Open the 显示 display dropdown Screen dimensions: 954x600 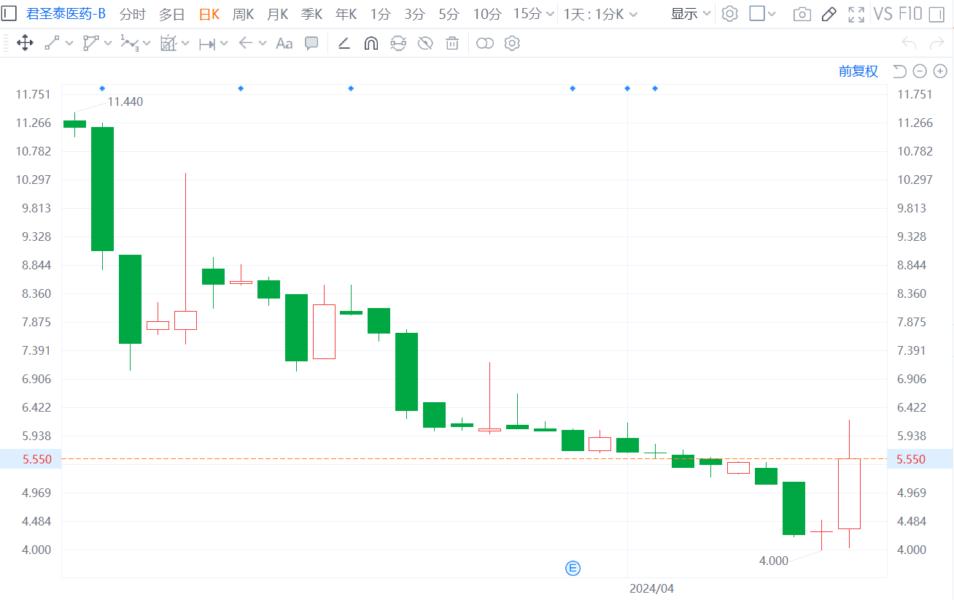(690, 13)
